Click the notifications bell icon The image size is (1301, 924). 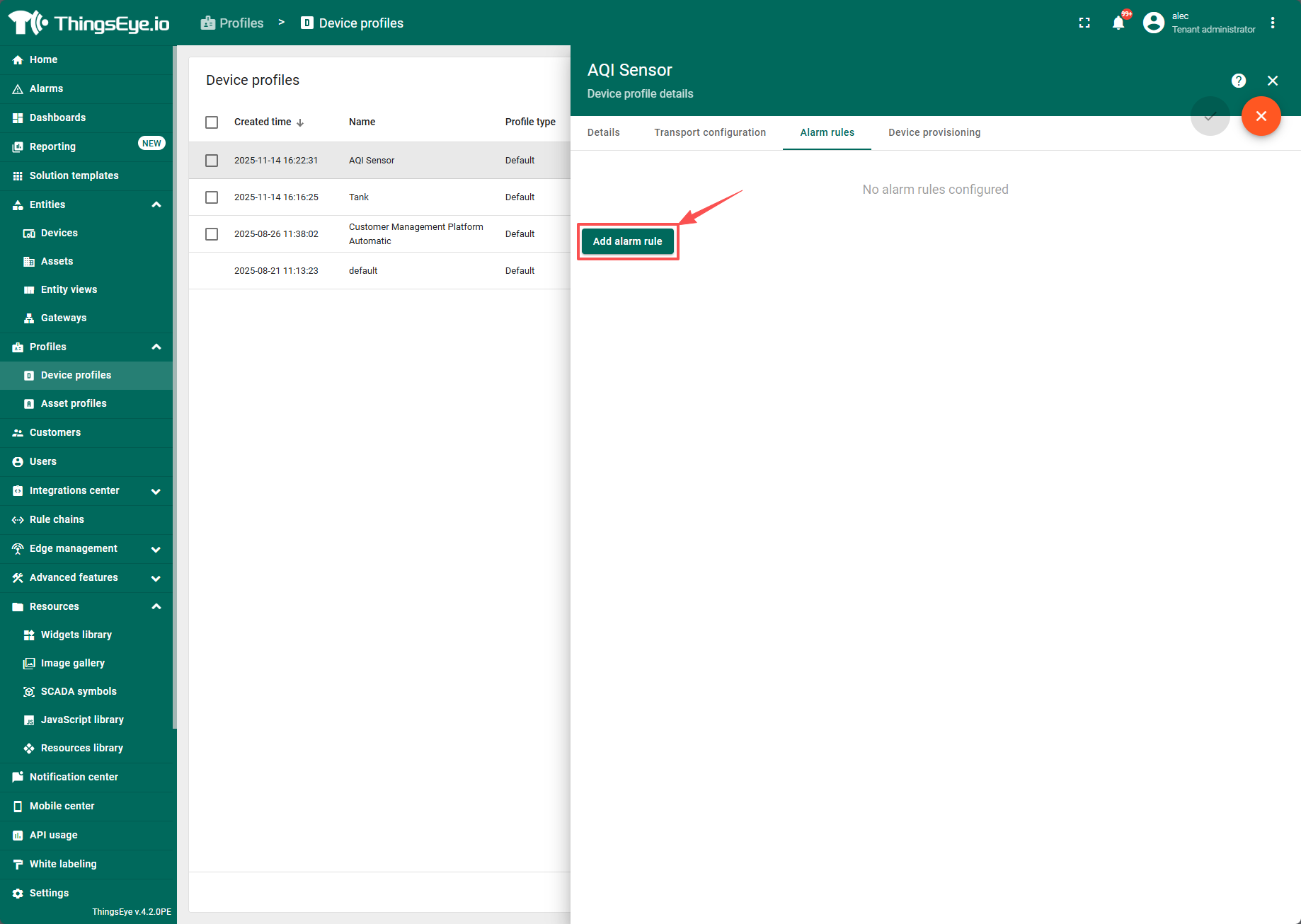pos(1118,23)
